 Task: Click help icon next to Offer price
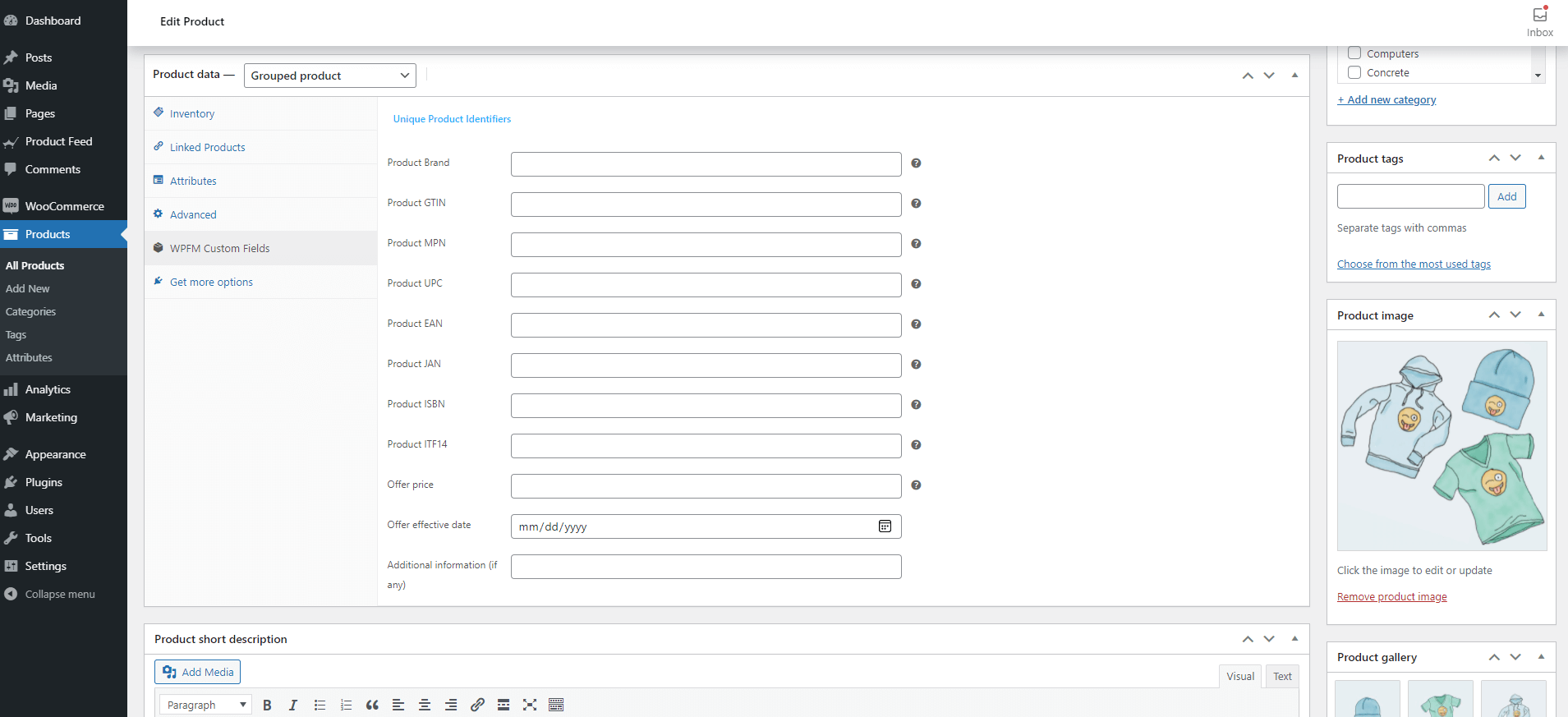pyautogui.click(x=916, y=485)
